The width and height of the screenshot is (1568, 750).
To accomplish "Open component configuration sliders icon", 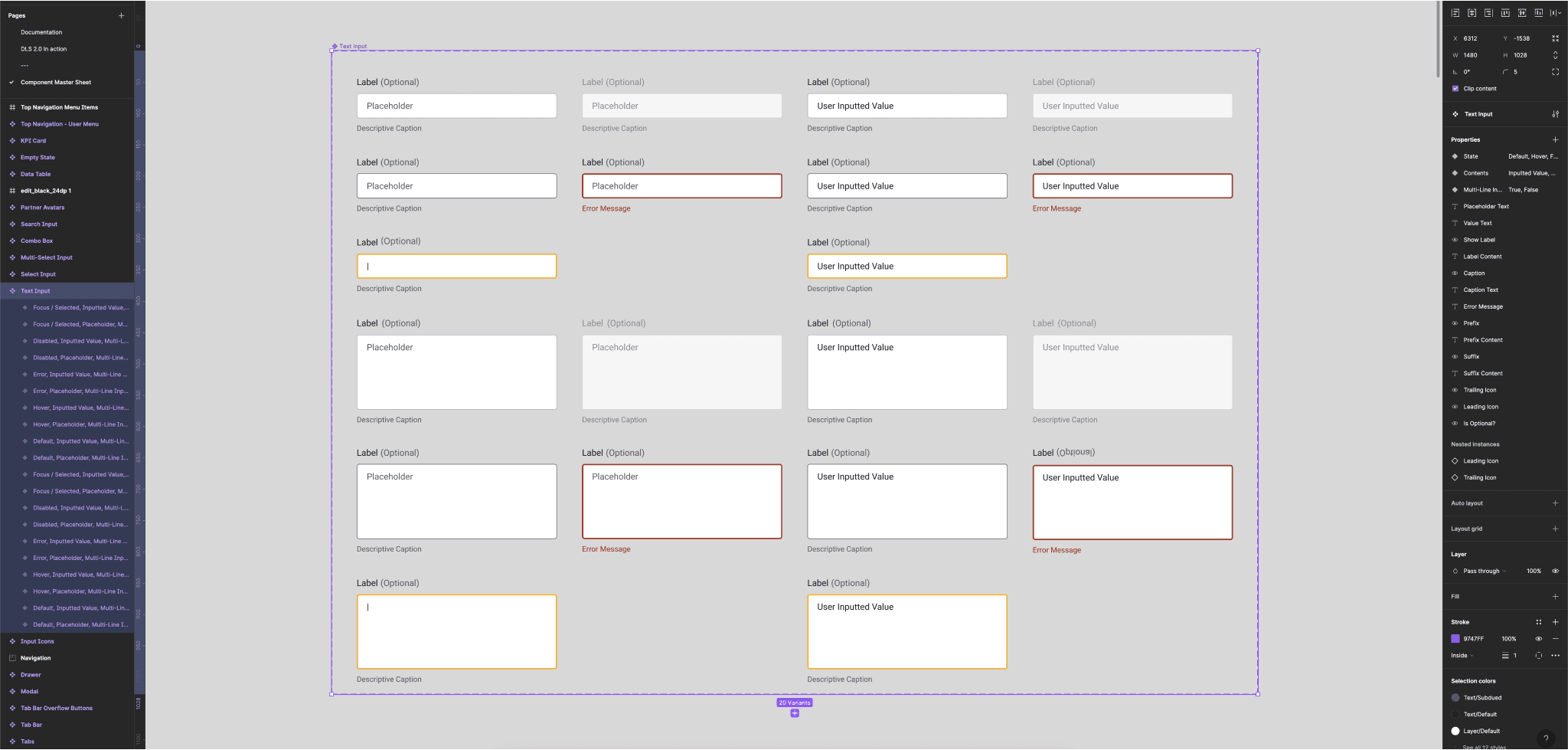I will 1555,114.
